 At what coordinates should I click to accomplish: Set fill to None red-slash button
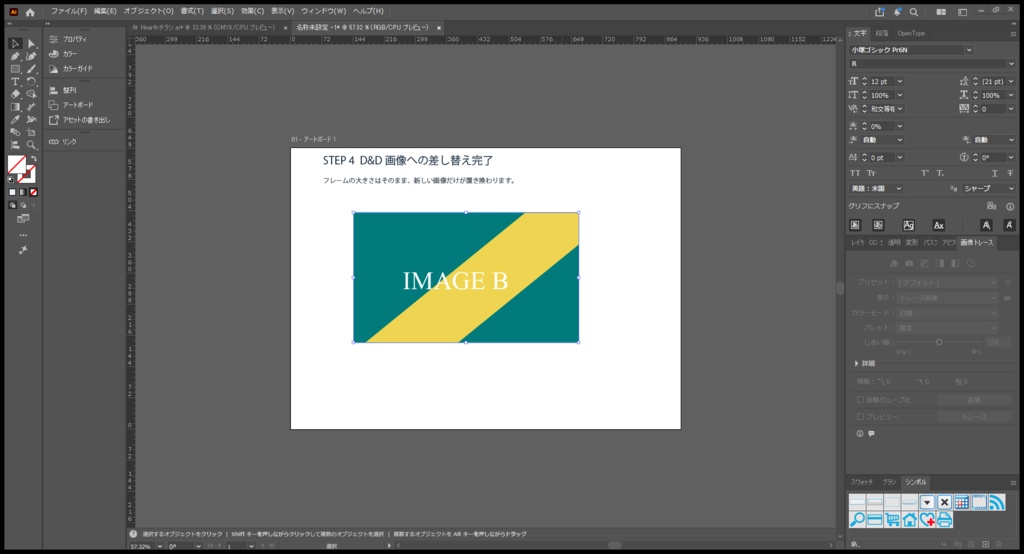tap(33, 193)
